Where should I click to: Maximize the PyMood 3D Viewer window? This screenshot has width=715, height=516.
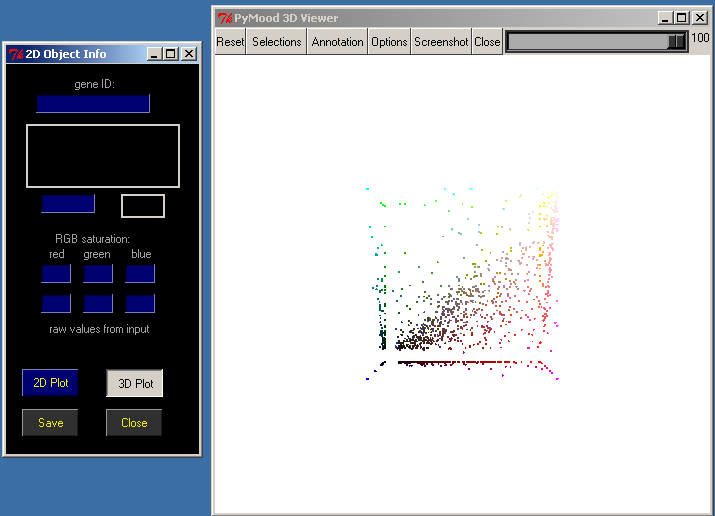682,18
